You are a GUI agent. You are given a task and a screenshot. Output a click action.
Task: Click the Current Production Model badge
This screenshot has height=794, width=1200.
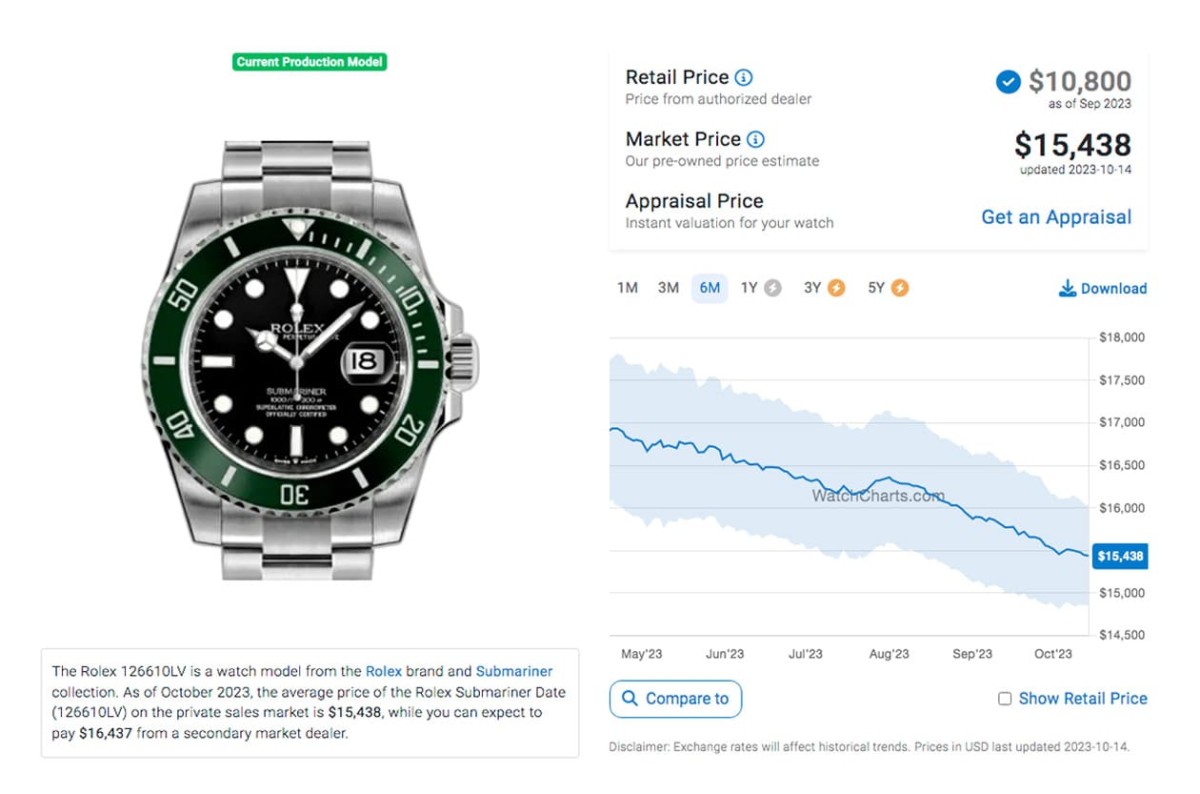(309, 62)
